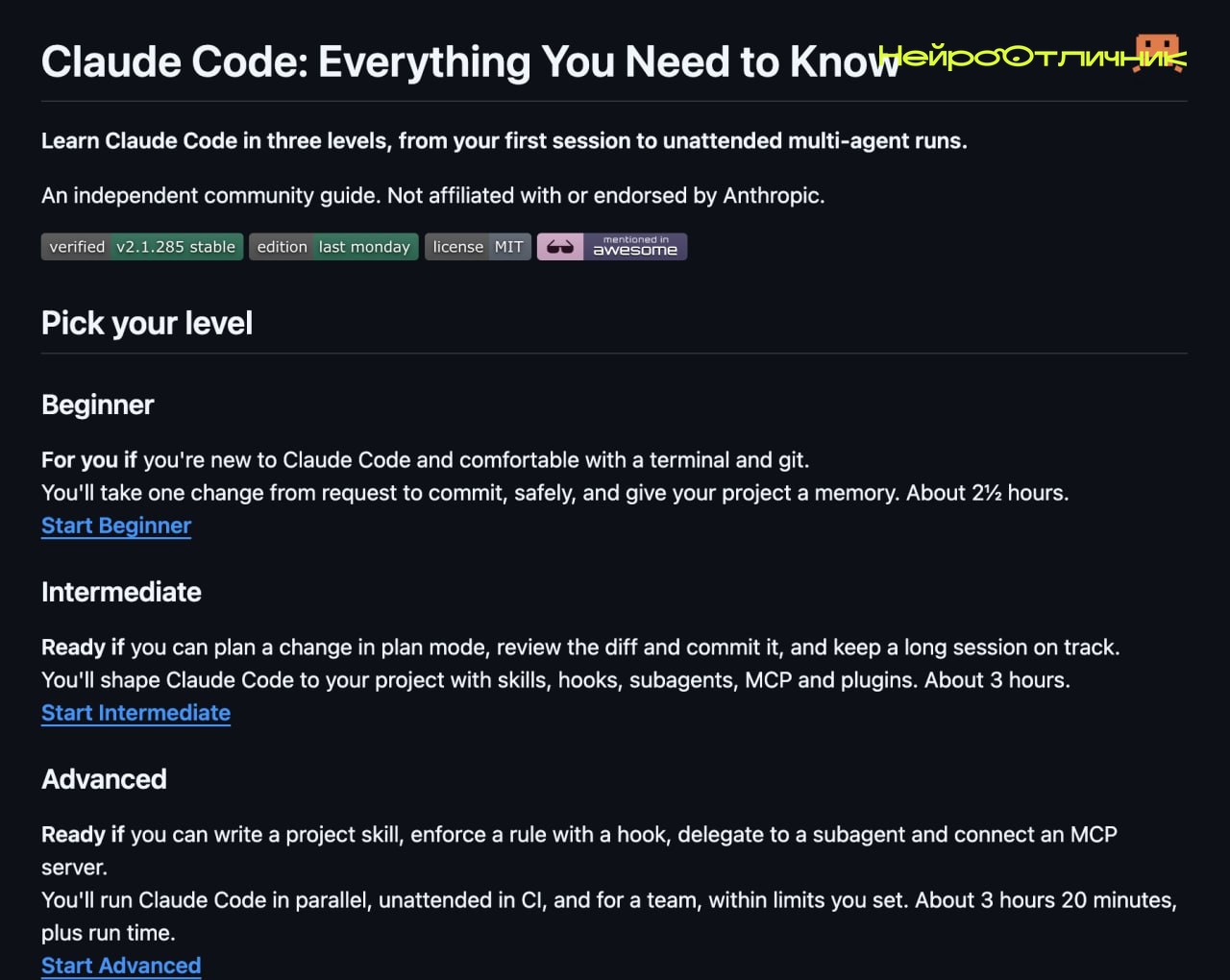The width and height of the screenshot is (1230, 980).
Task: Click the 'For you if you're new to Claude Code' line
Action: tap(426, 460)
